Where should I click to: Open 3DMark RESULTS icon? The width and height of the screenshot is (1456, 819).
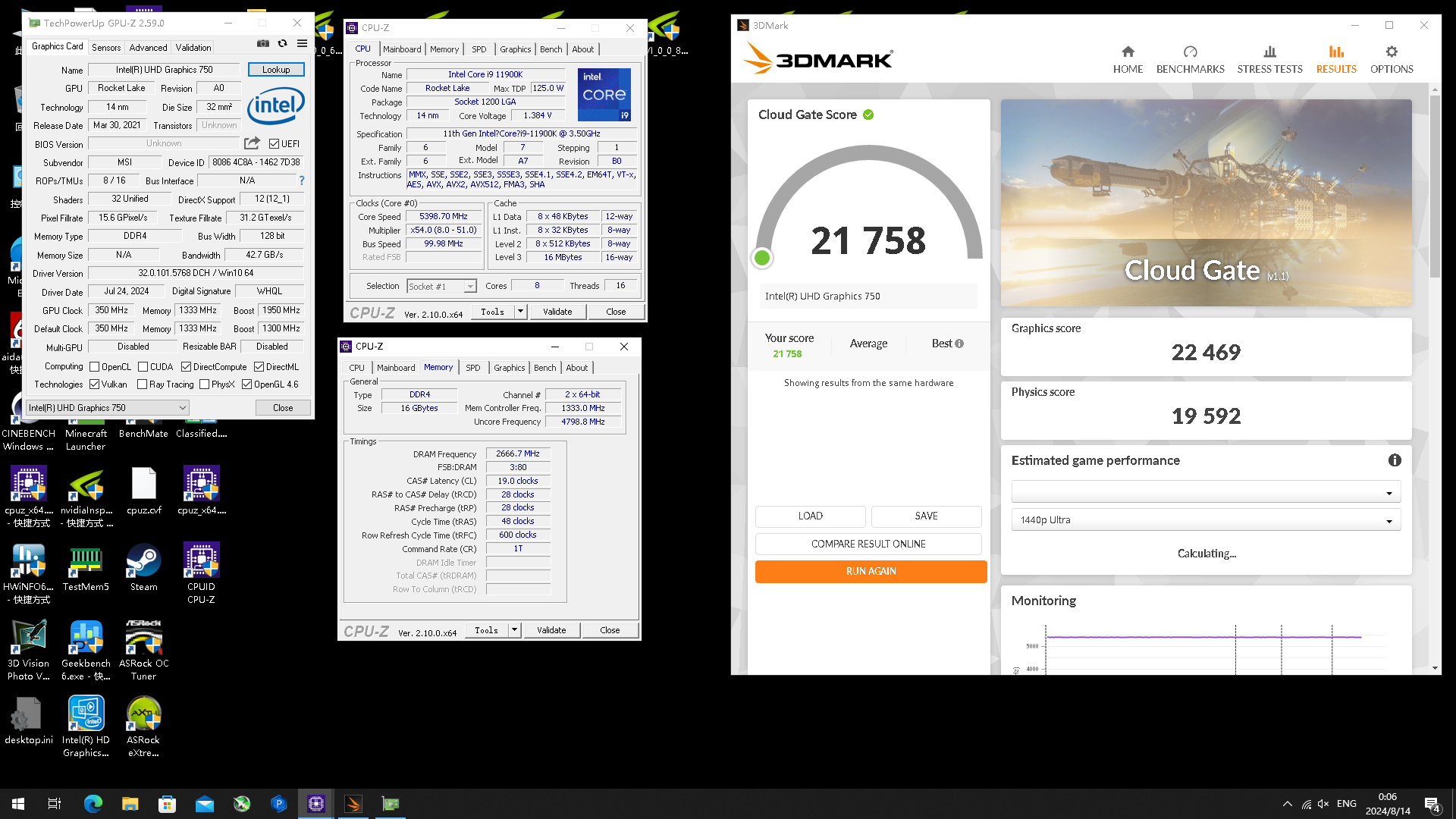click(1336, 52)
